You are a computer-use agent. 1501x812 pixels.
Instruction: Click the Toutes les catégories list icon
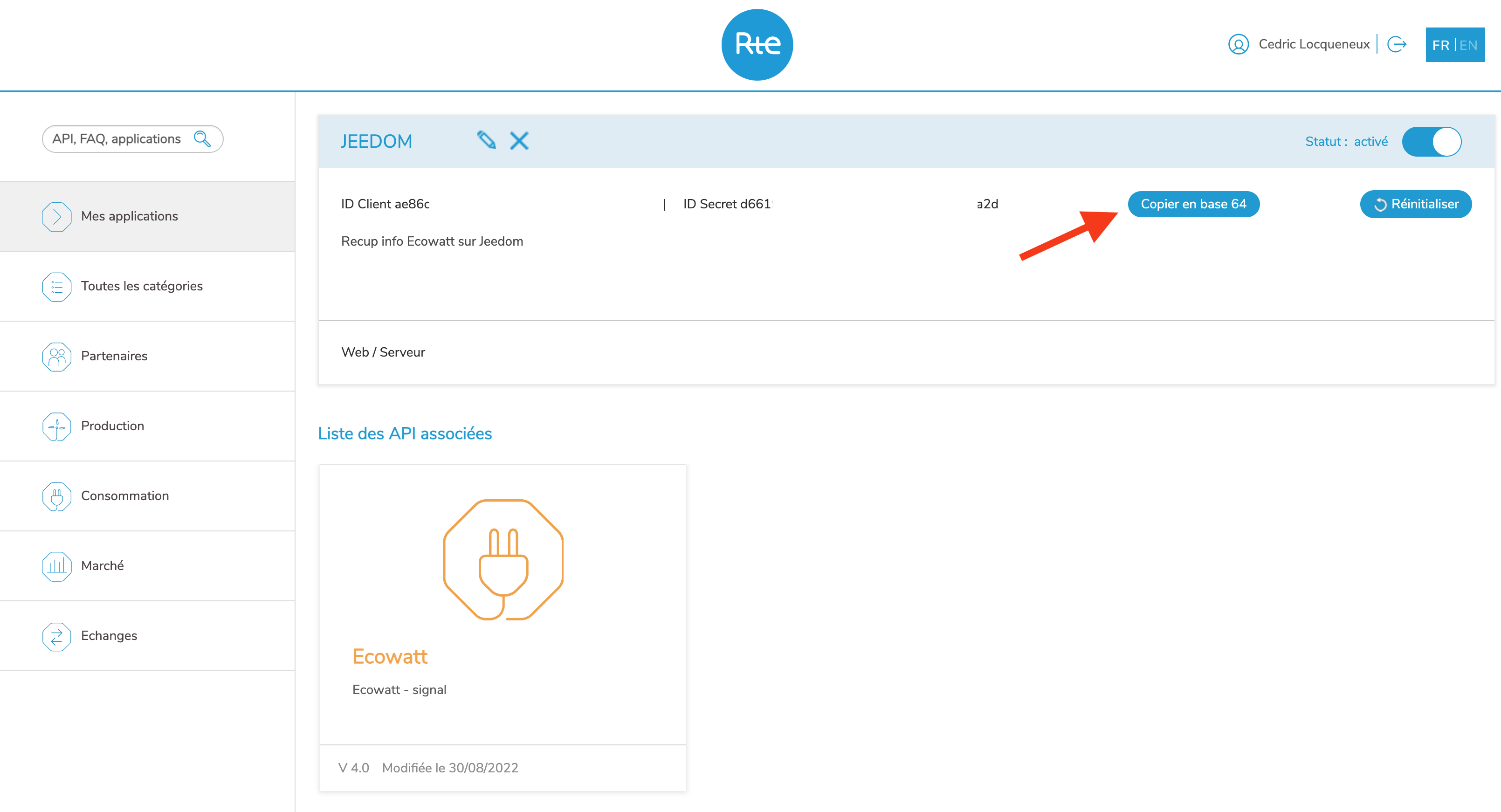pos(56,287)
